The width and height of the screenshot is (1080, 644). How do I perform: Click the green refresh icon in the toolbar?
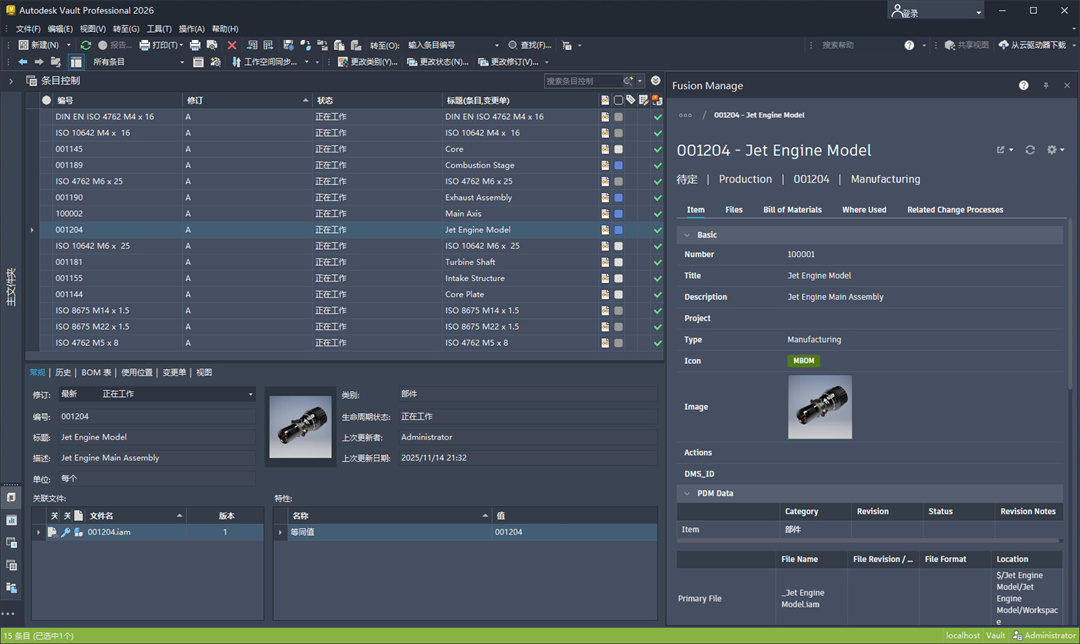(86, 45)
